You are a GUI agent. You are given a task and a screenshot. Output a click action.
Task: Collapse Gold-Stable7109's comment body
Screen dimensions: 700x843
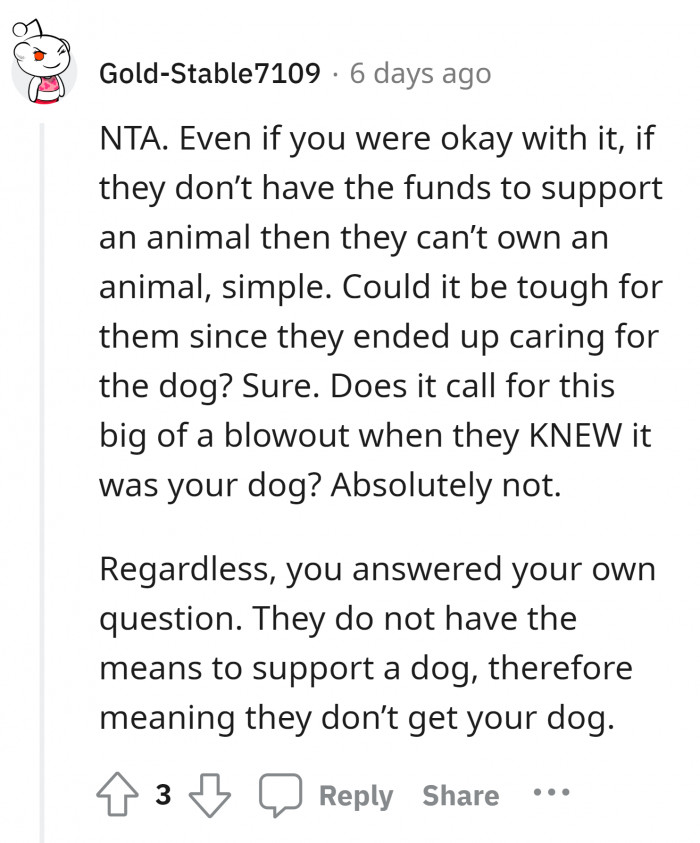pos(44,450)
